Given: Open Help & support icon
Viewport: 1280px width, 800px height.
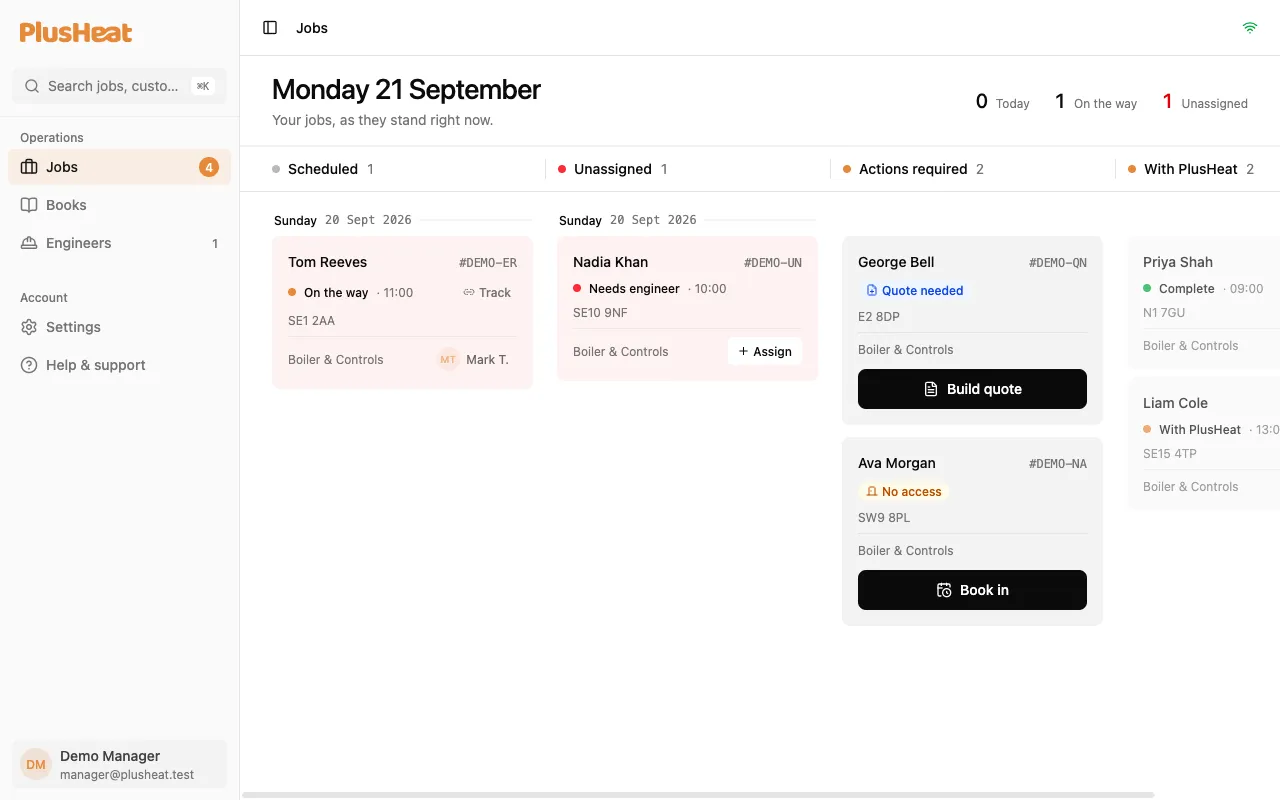Looking at the screenshot, I should click(29, 365).
